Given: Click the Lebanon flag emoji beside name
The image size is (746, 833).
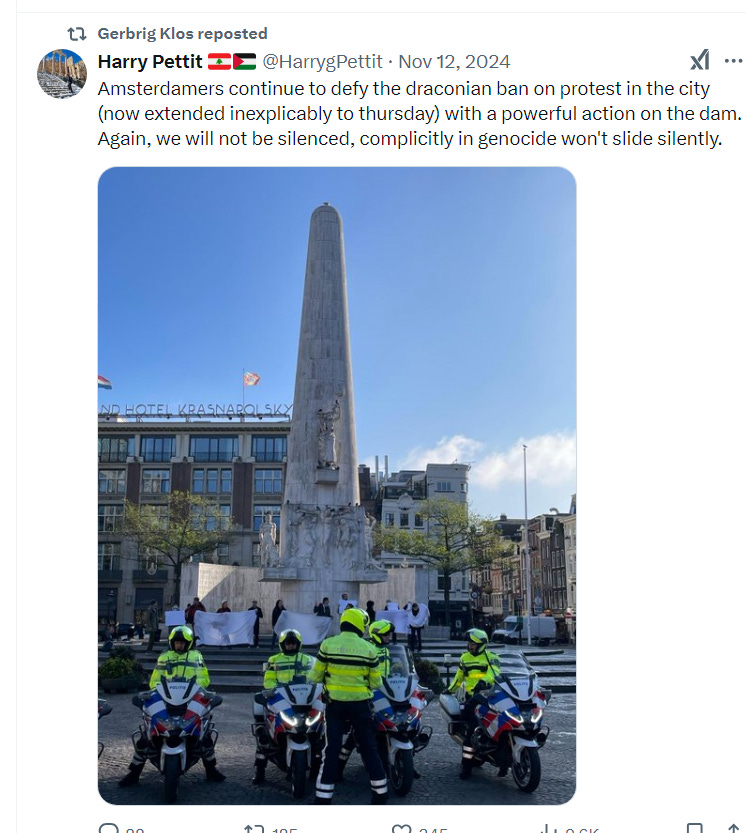Looking at the screenshot, I should (219, 62).
